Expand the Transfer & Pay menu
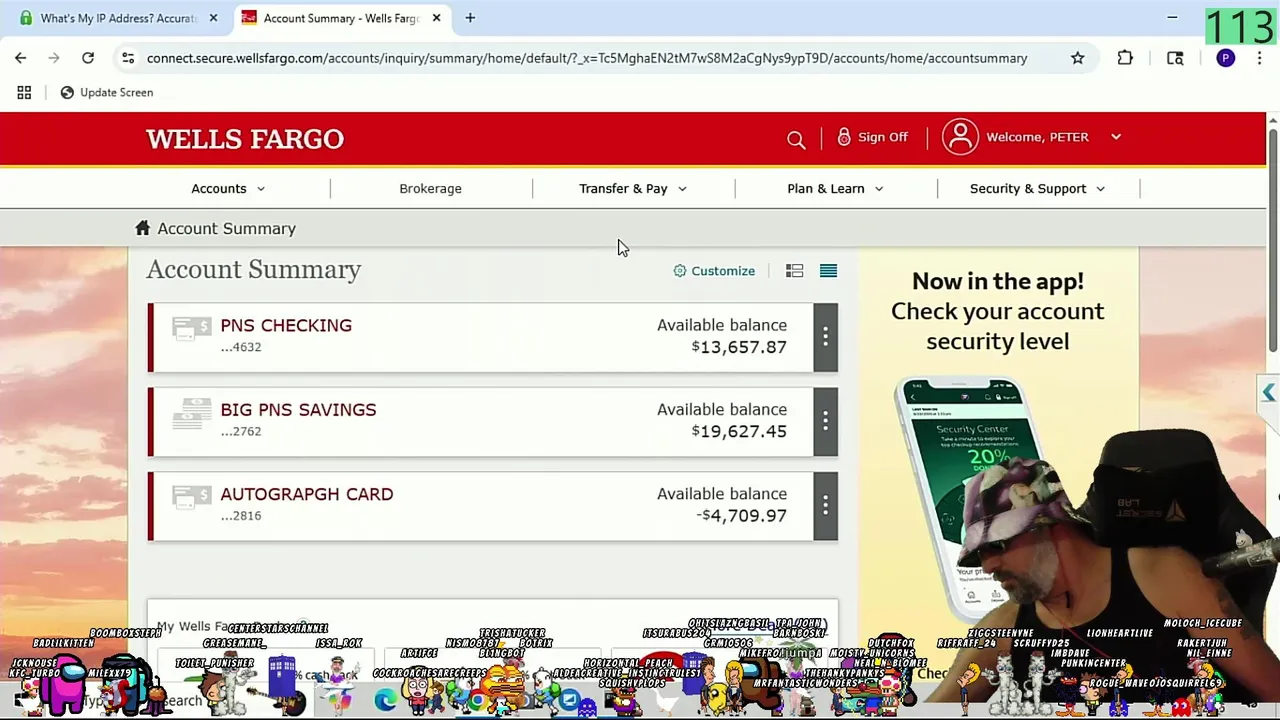The image size is (1280, 720). click(633, 188)
